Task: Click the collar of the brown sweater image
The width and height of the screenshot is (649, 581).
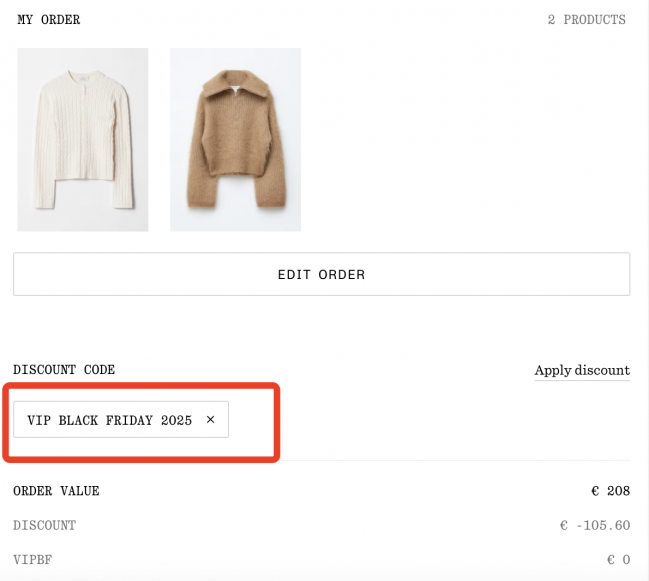Action: tap(234, 92)
